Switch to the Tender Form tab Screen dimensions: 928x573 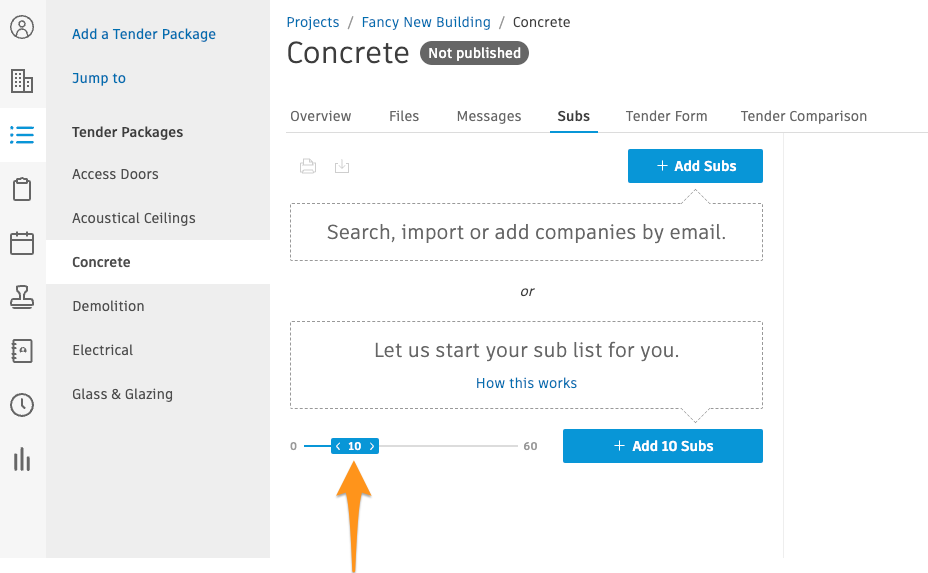point(666,116)
